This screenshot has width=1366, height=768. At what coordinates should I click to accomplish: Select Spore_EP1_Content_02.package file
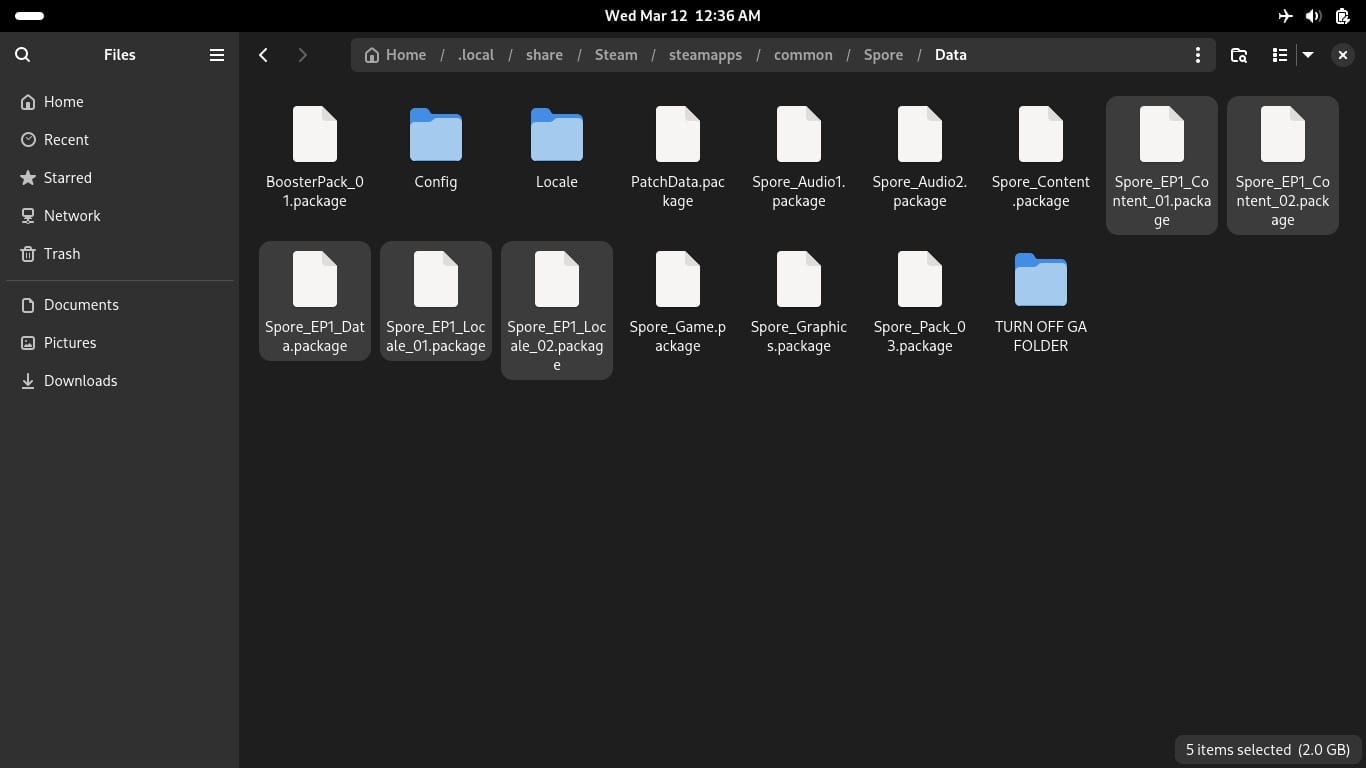[1283, 165]
